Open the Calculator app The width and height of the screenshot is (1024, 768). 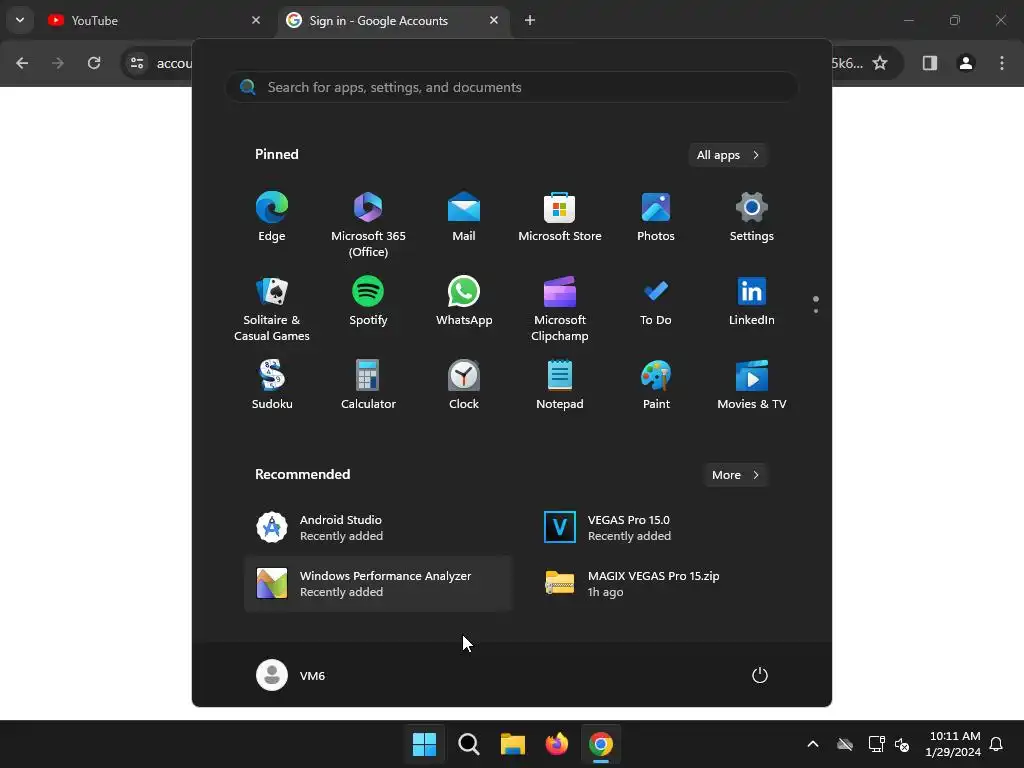(x=368, y=385)
